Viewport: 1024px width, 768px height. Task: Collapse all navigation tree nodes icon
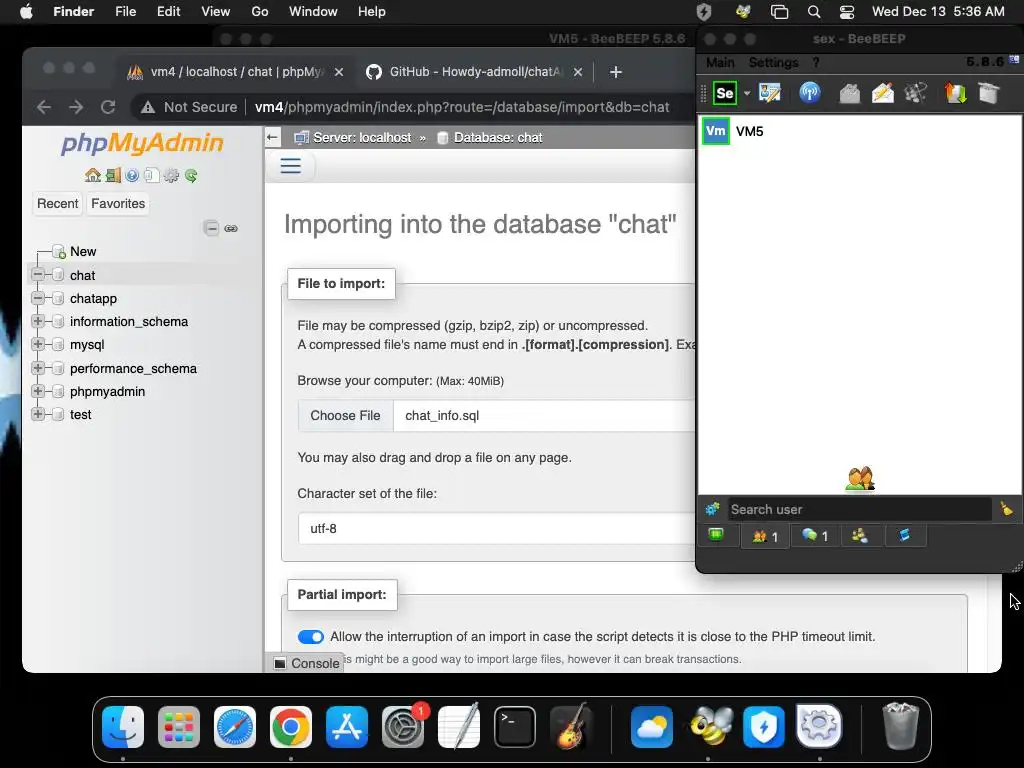(x=211, y=228)
